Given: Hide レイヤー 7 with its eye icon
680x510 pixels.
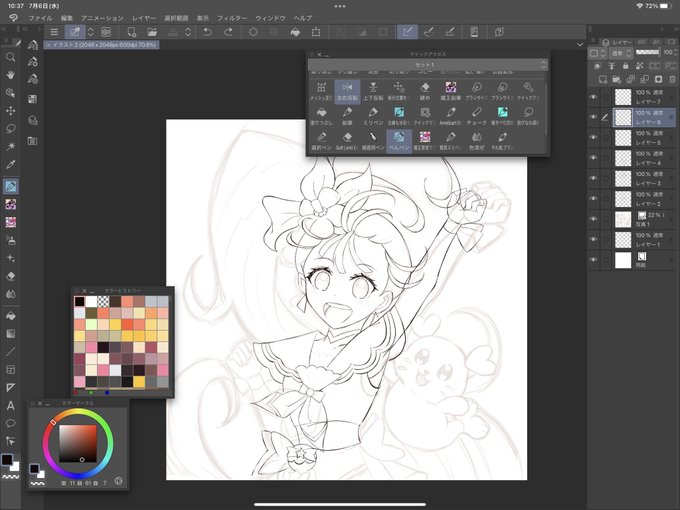Looking at the screenshot, I should tap(593, 97).
